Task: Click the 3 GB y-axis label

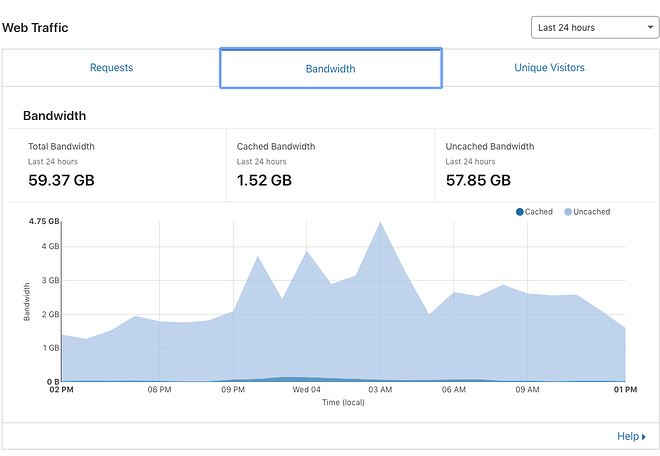Action: coord(50,280)
